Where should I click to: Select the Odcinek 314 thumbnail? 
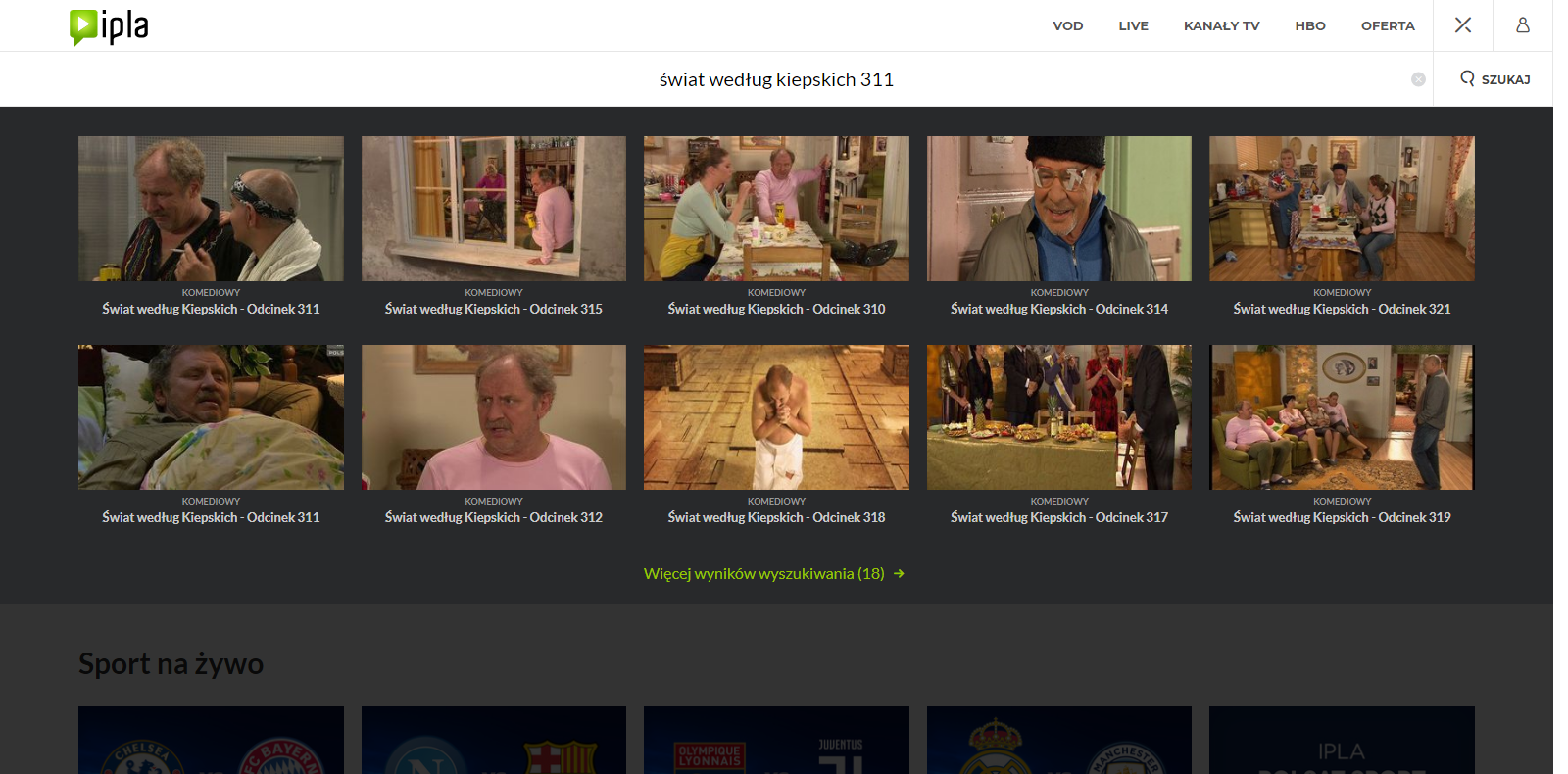pyautogui.click(x=1059, y=209)
